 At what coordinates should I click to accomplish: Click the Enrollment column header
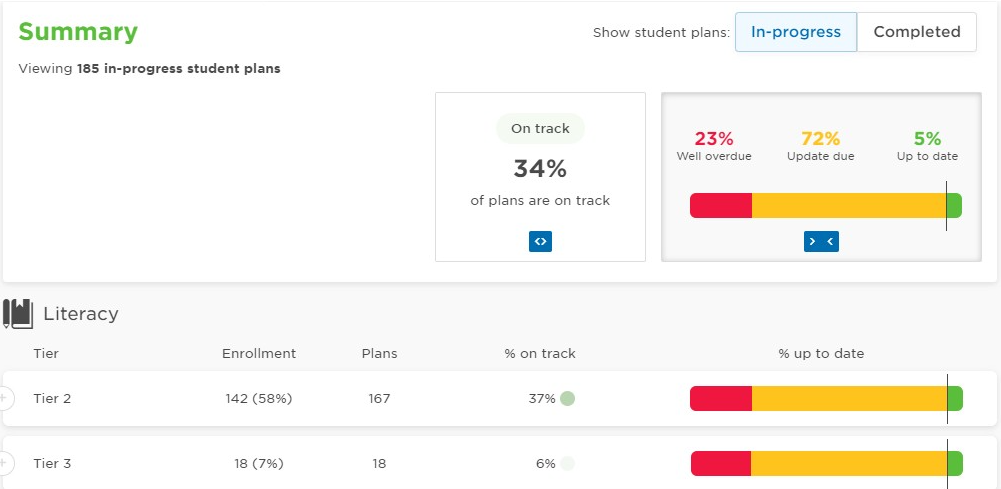tap(259, 354)
